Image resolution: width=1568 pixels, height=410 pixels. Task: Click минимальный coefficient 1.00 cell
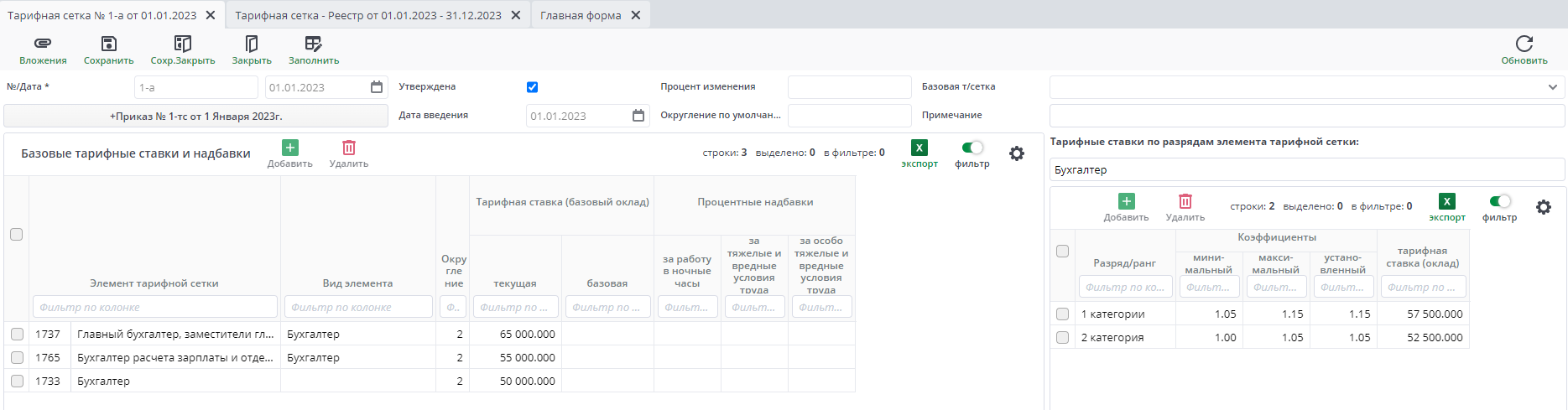1209,337
